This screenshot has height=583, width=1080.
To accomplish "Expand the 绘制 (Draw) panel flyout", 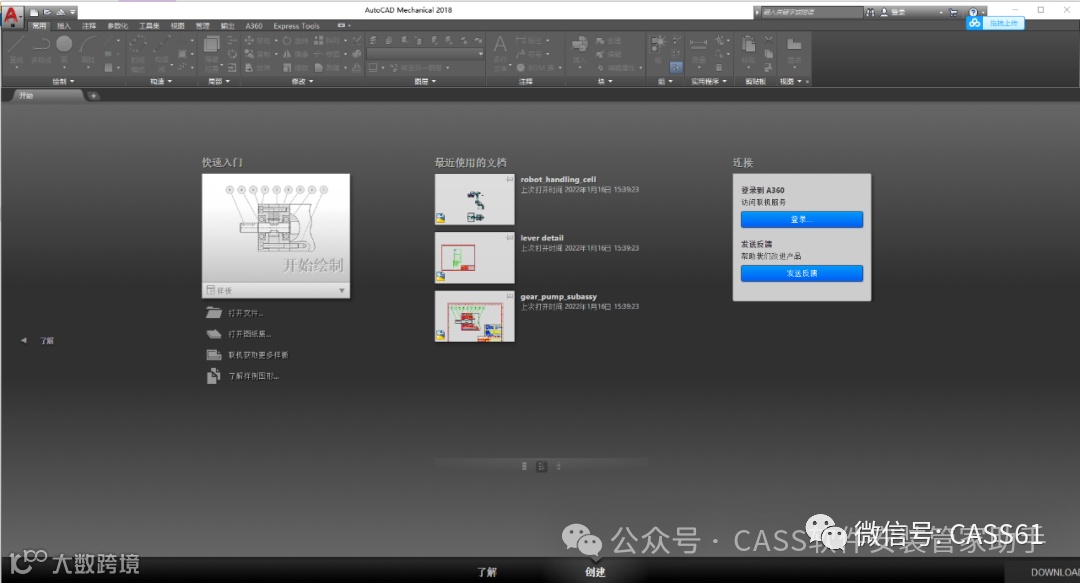I will (x=63, y=81).
